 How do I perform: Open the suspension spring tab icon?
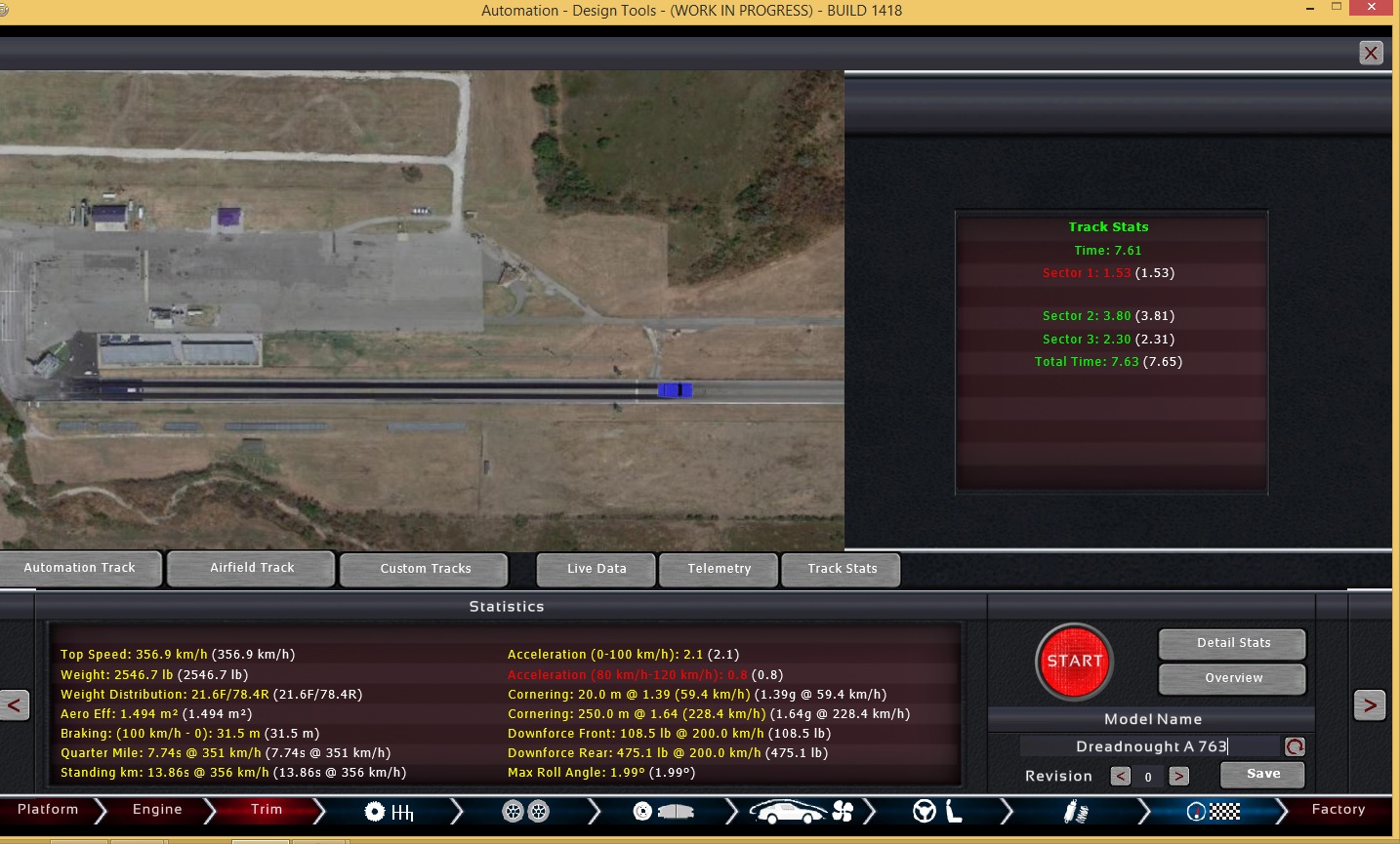[x=1076, y=812]
